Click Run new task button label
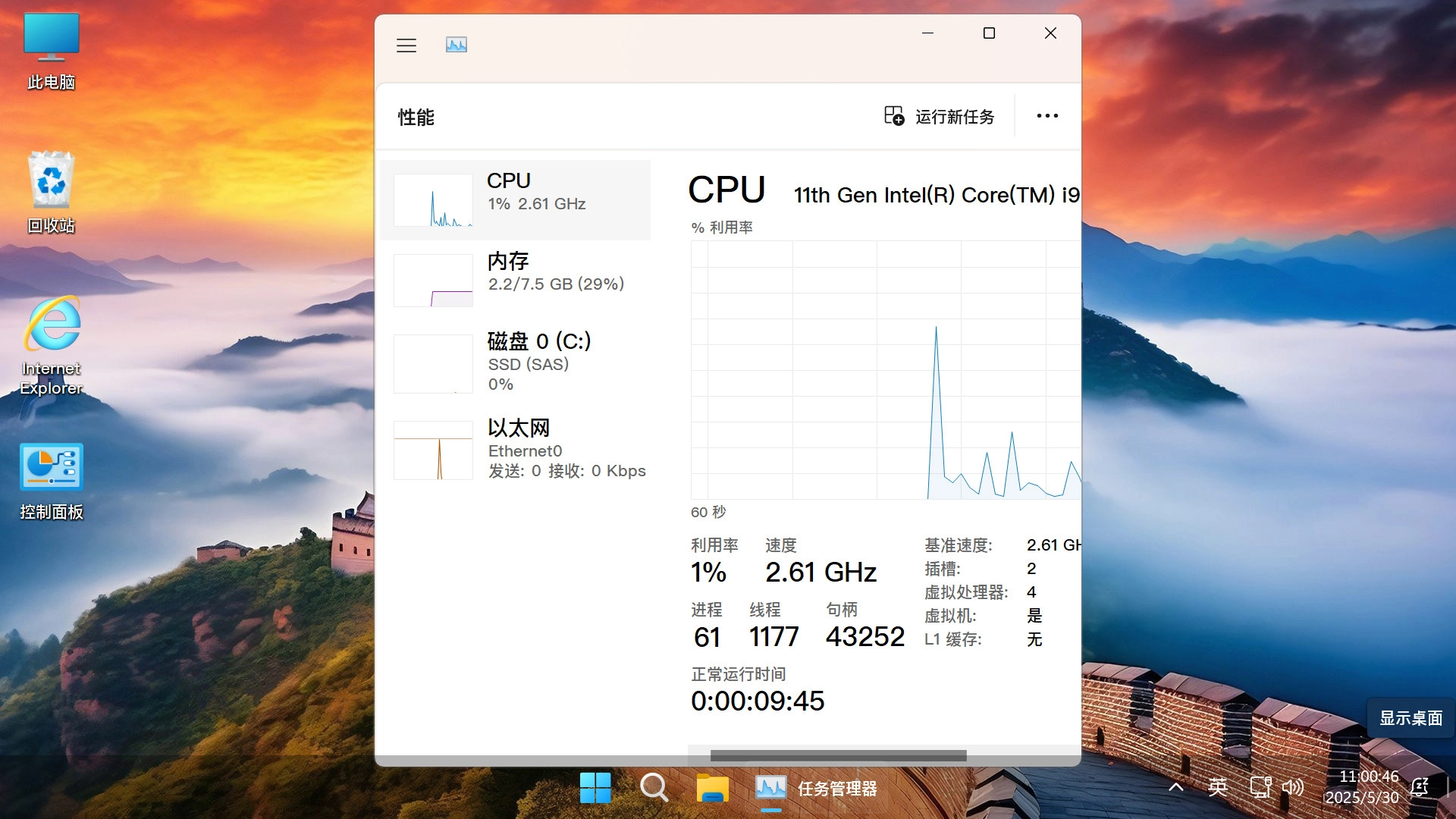This screenshot has height=819, width=1456. click(x=954, y=117)
